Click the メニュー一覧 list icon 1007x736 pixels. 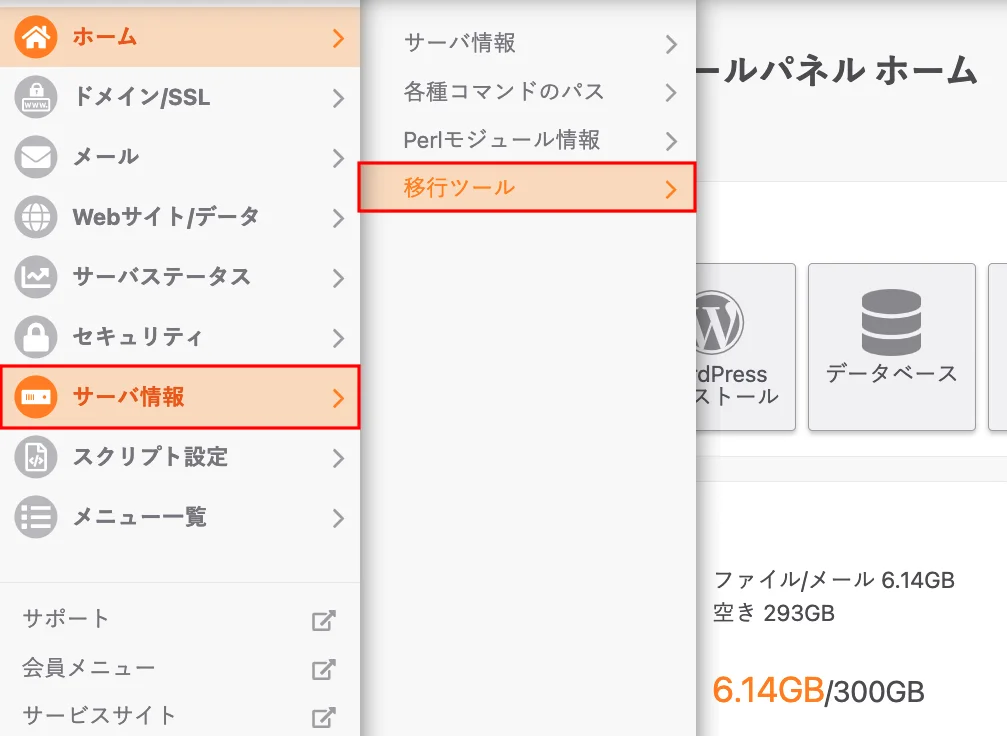[36, 518]
